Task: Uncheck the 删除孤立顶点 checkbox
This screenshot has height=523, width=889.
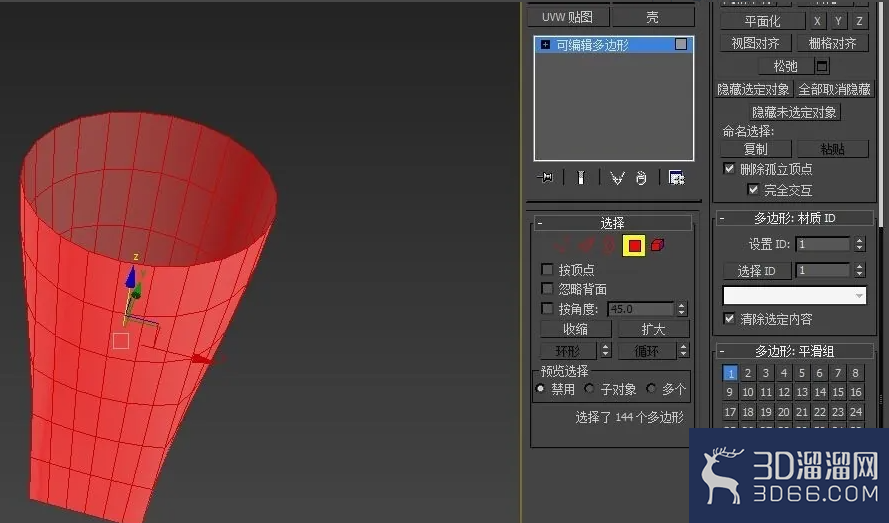Action: pyautogui.click(x=729, y=168)
